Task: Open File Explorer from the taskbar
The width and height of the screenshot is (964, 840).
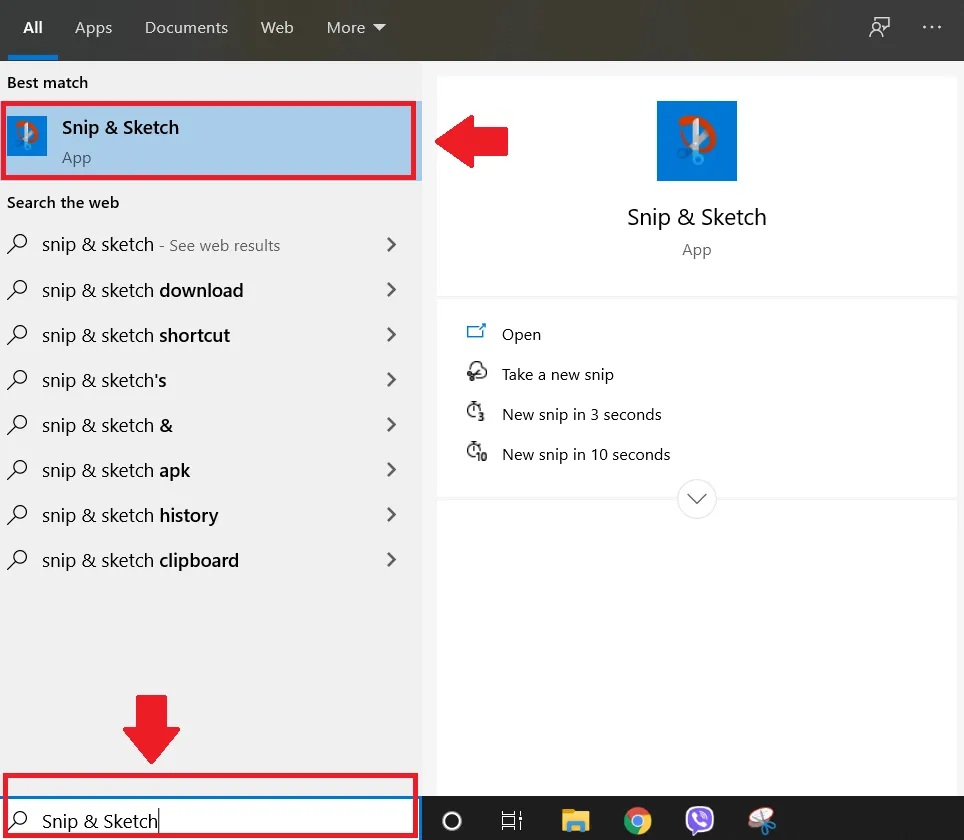Action: 575,822
